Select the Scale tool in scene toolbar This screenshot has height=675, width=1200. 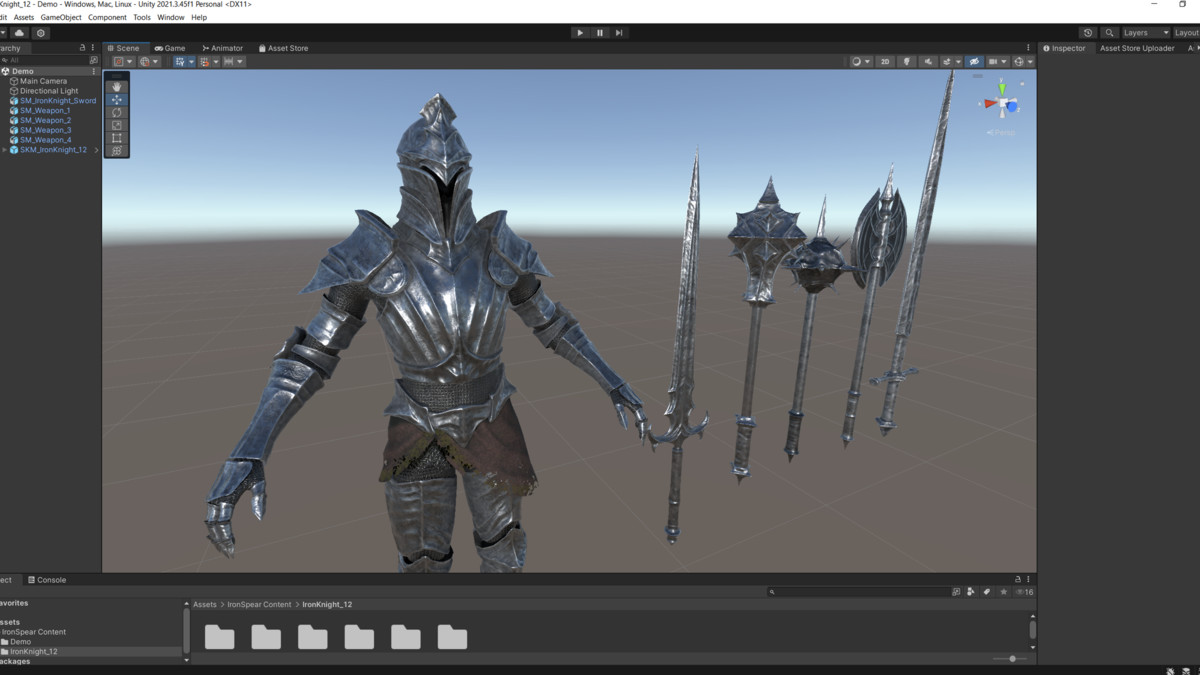coord(117,126)
